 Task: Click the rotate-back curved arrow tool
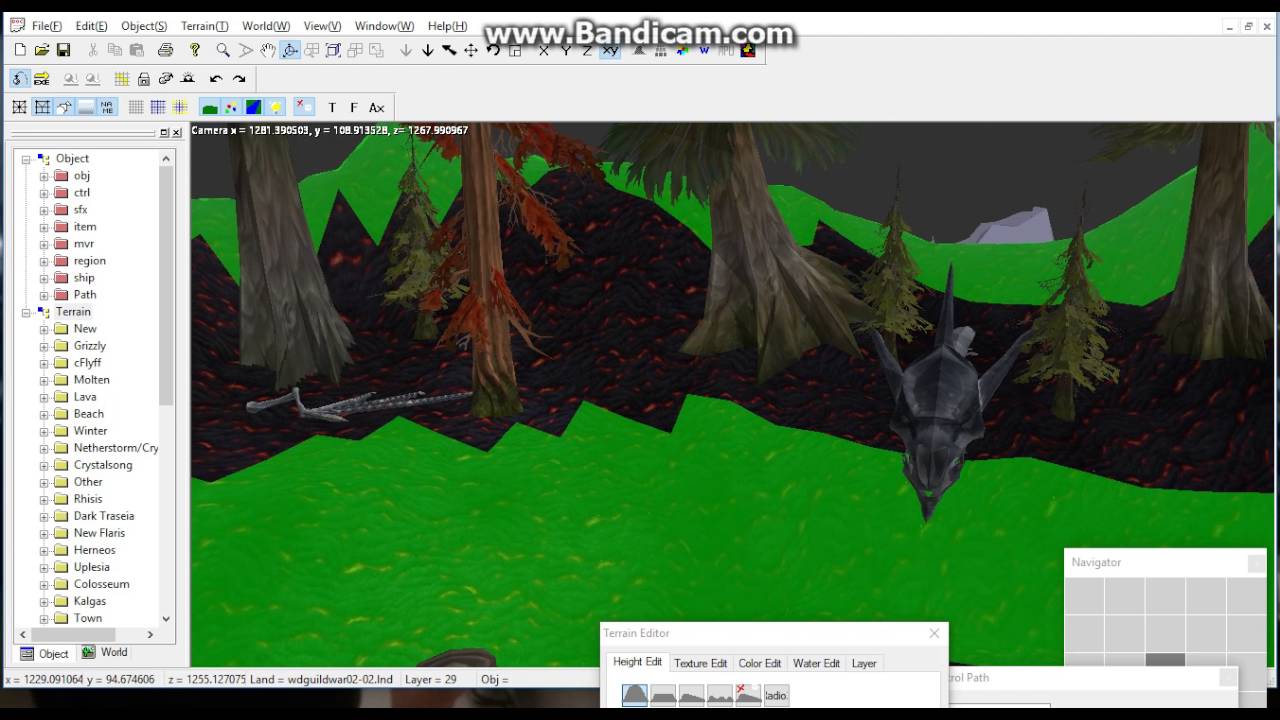point(493,50)
